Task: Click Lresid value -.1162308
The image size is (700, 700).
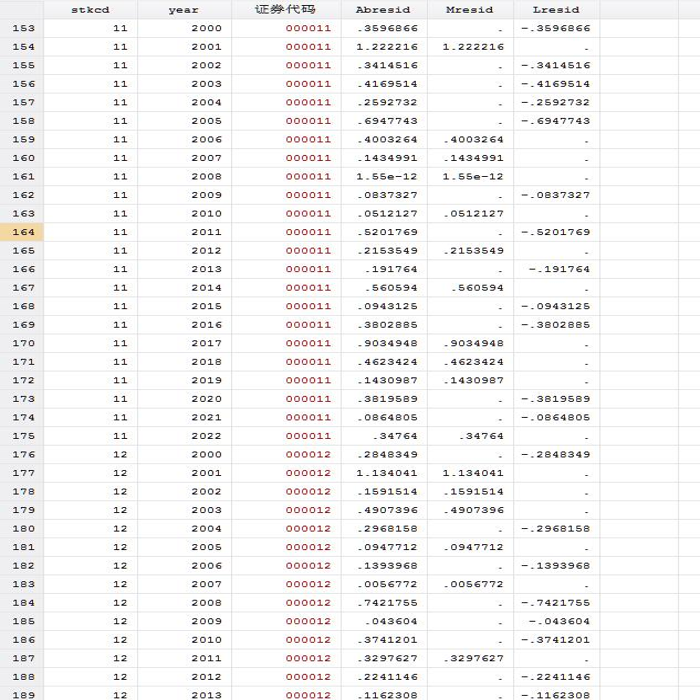Action: (556, 695)
